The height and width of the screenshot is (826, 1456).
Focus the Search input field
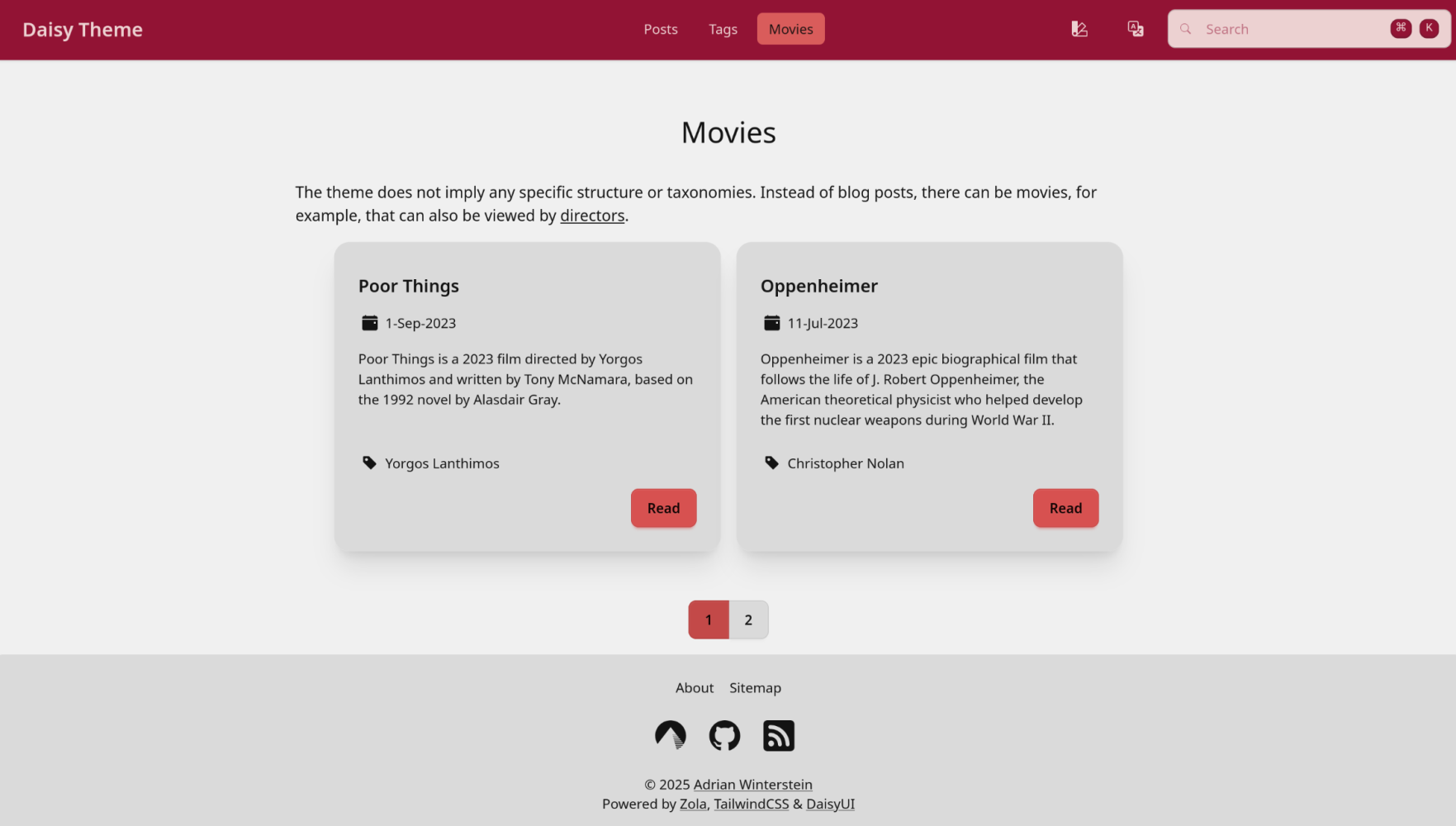pyautogui.click(x=1292, y=29)
